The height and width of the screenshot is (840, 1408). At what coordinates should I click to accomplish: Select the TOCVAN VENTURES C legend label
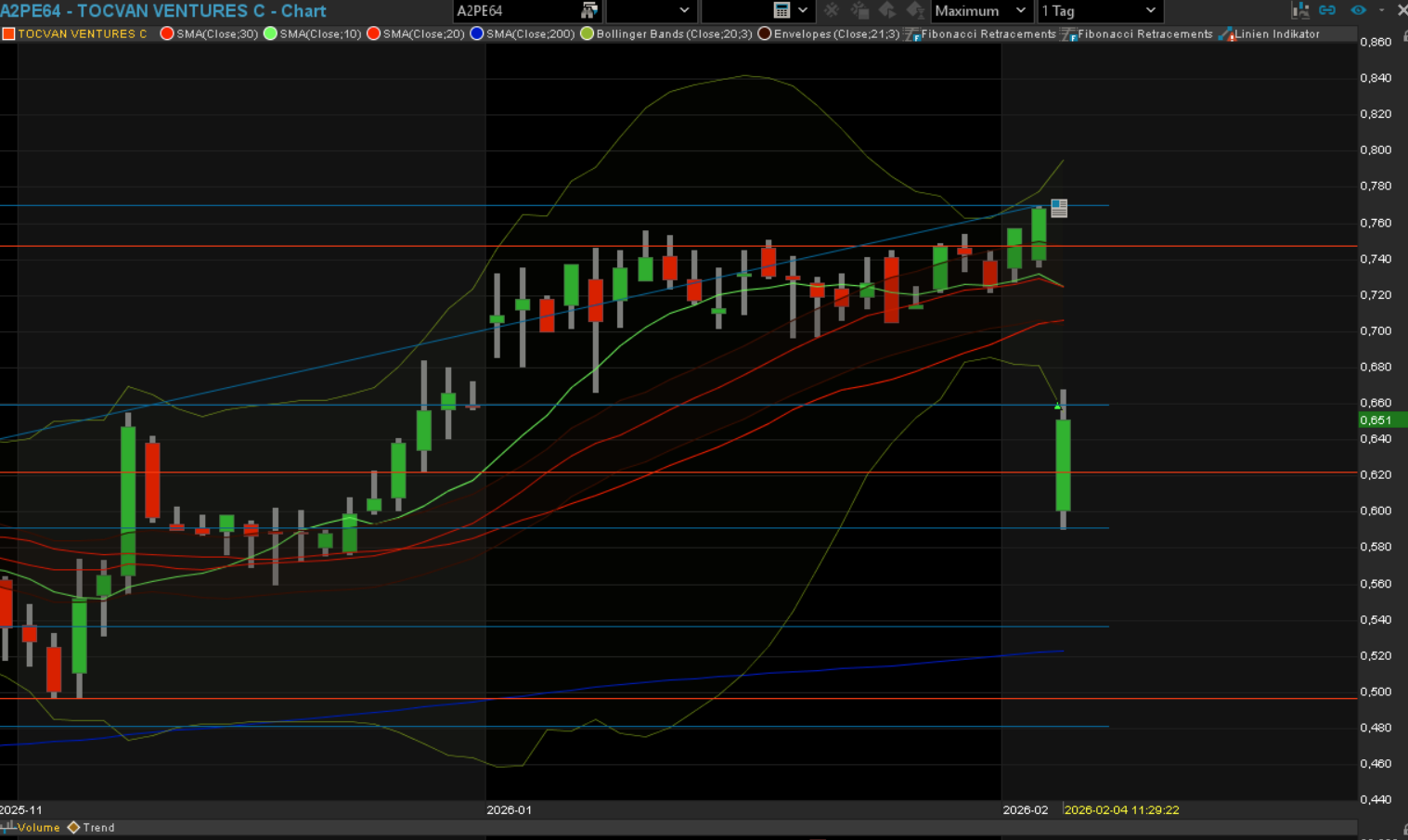tap(83, 34)
